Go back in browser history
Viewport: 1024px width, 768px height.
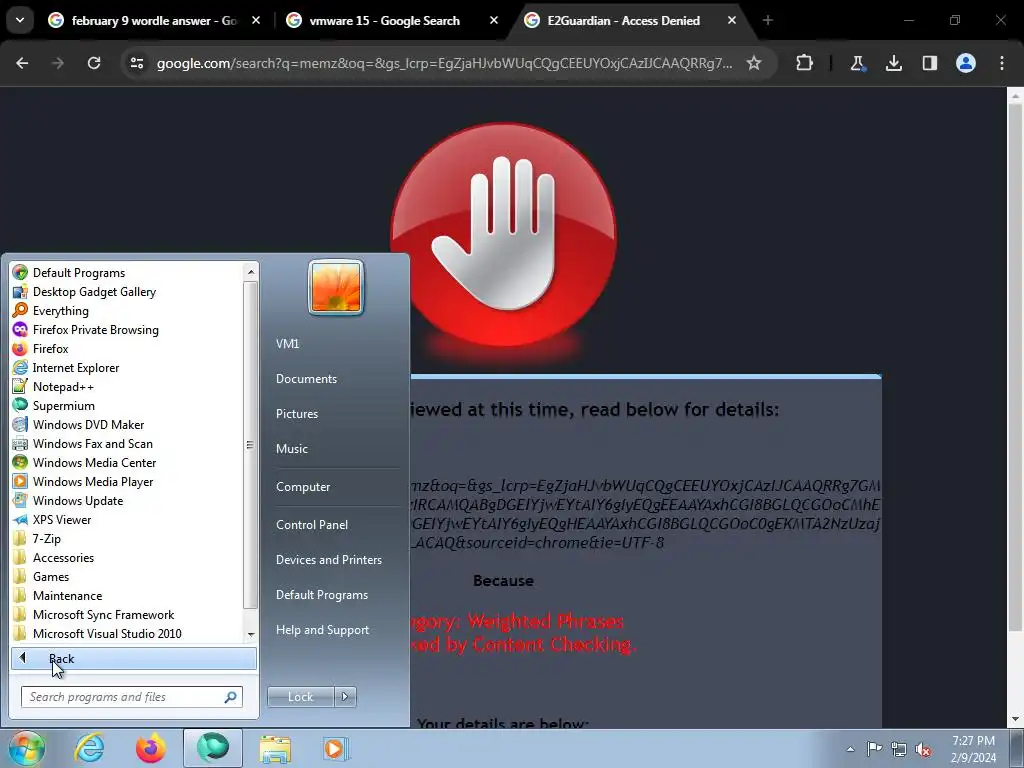tap(22, 63)
